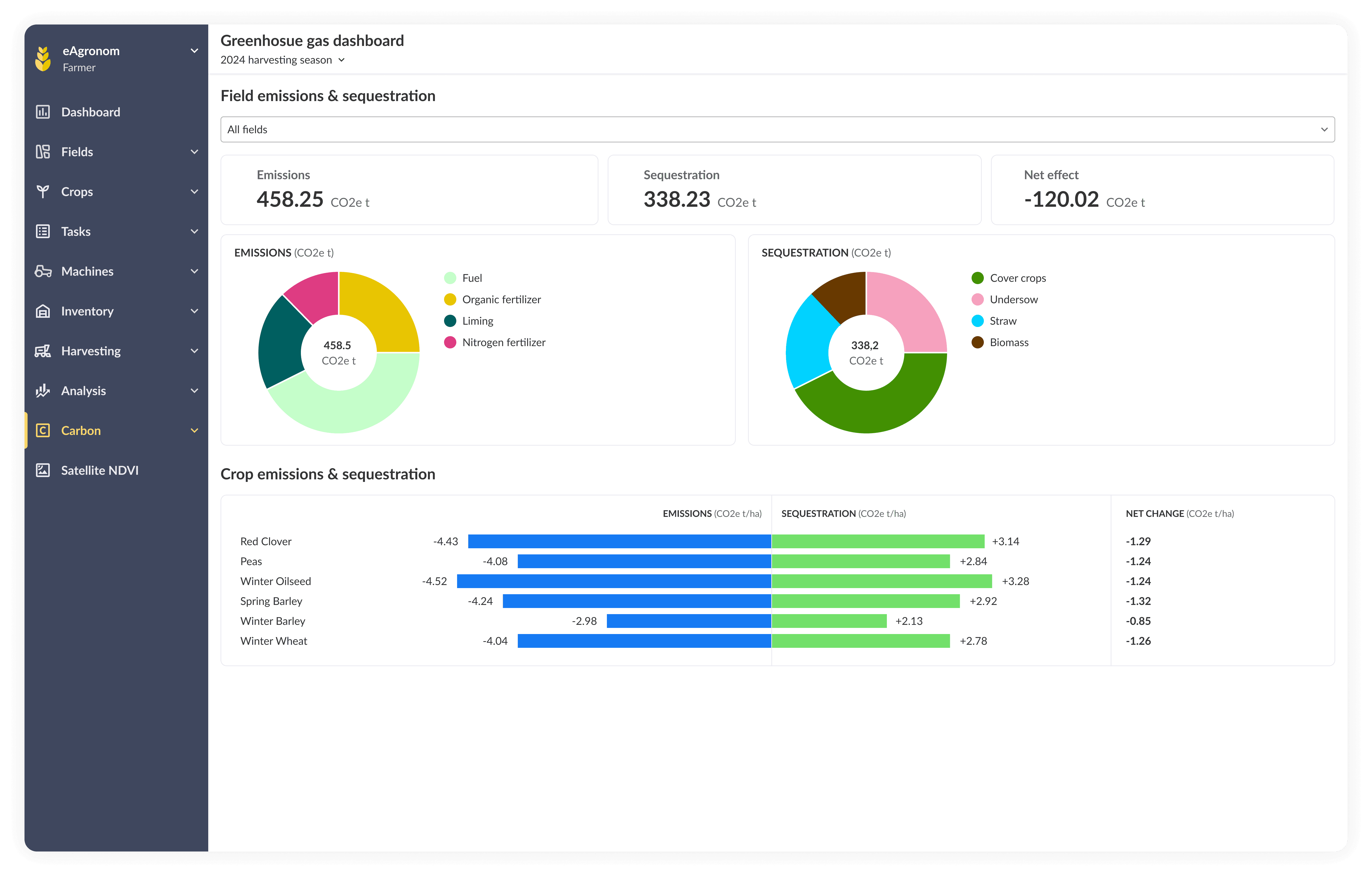
Task: Click the eAgronom wheat logo
Action: [43, 59]
